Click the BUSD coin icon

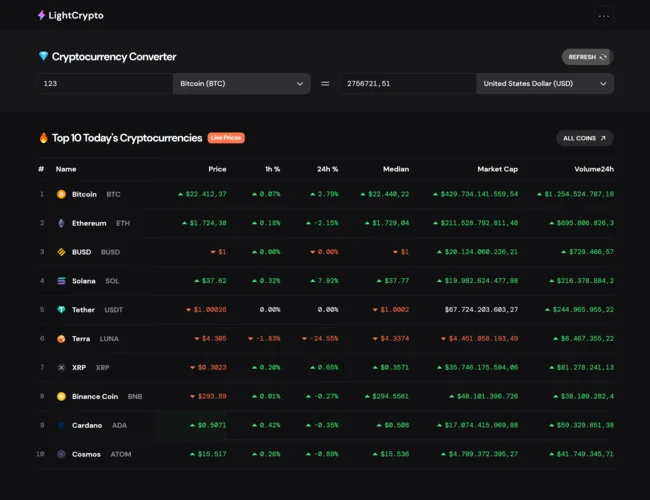click(x=61, y=252)
